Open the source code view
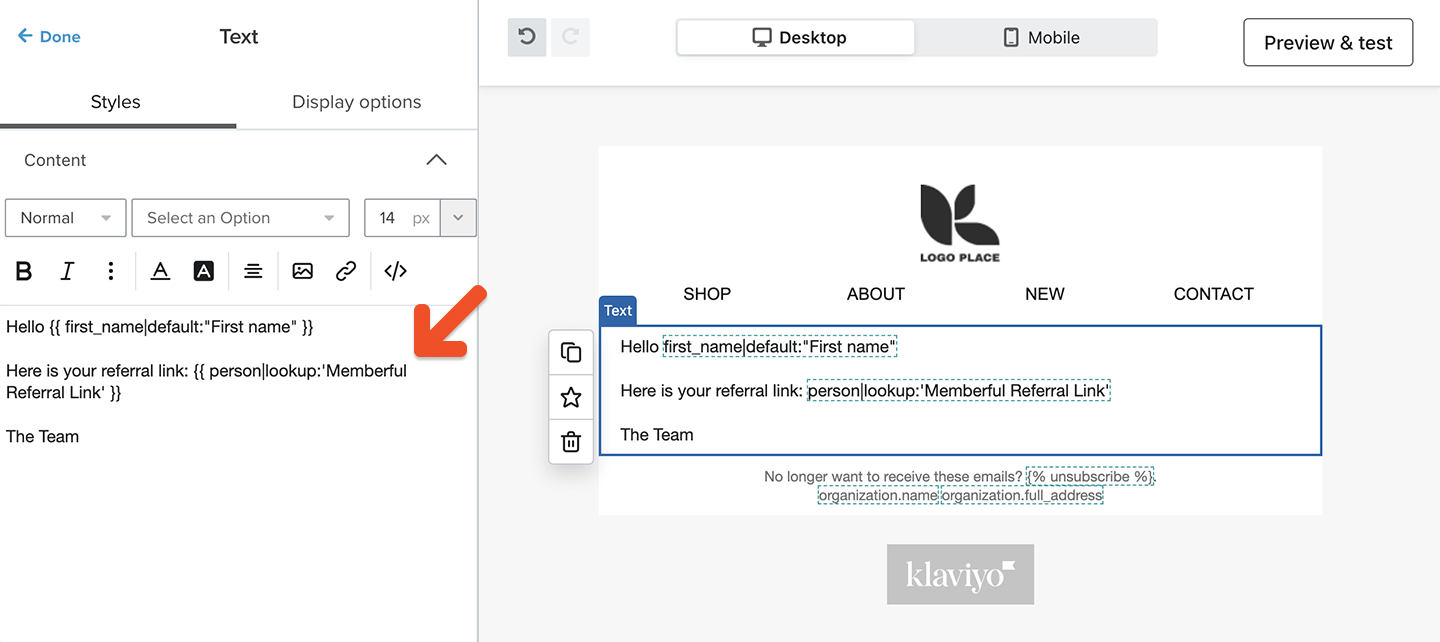This screenshot has width=1440, height=642. 396,271
